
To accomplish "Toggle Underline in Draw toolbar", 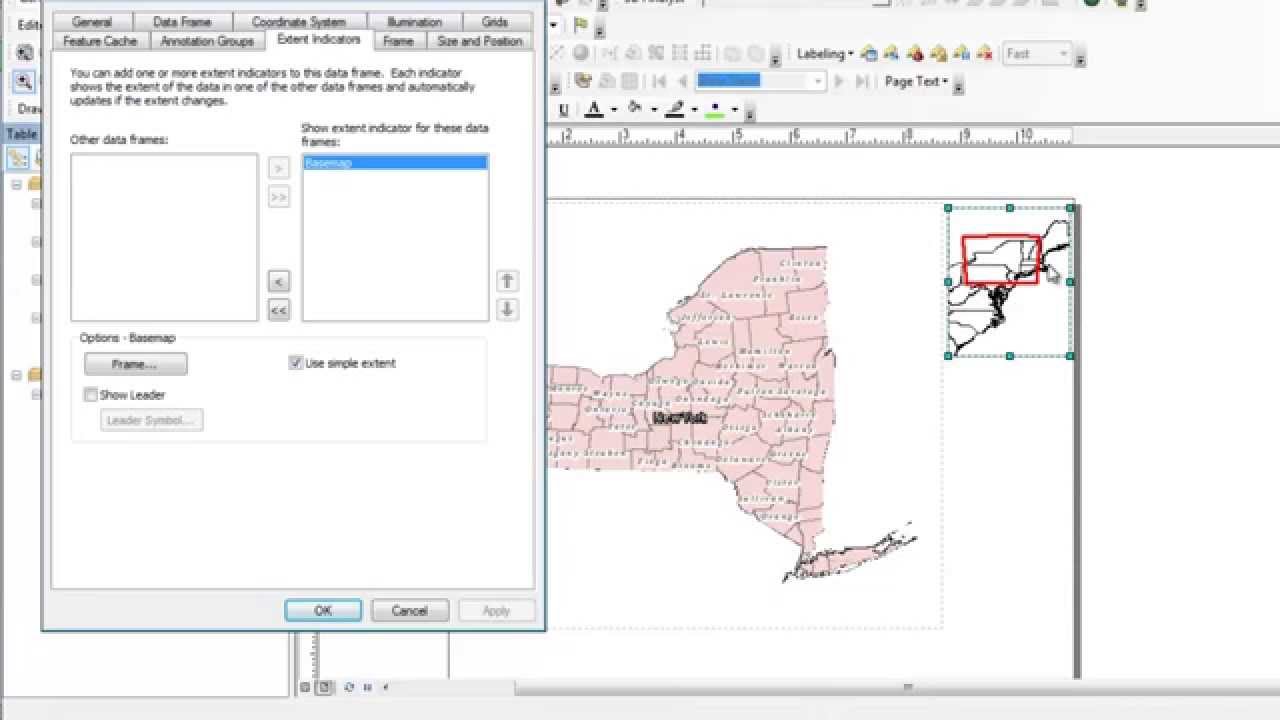I will [x=563, y=110].
